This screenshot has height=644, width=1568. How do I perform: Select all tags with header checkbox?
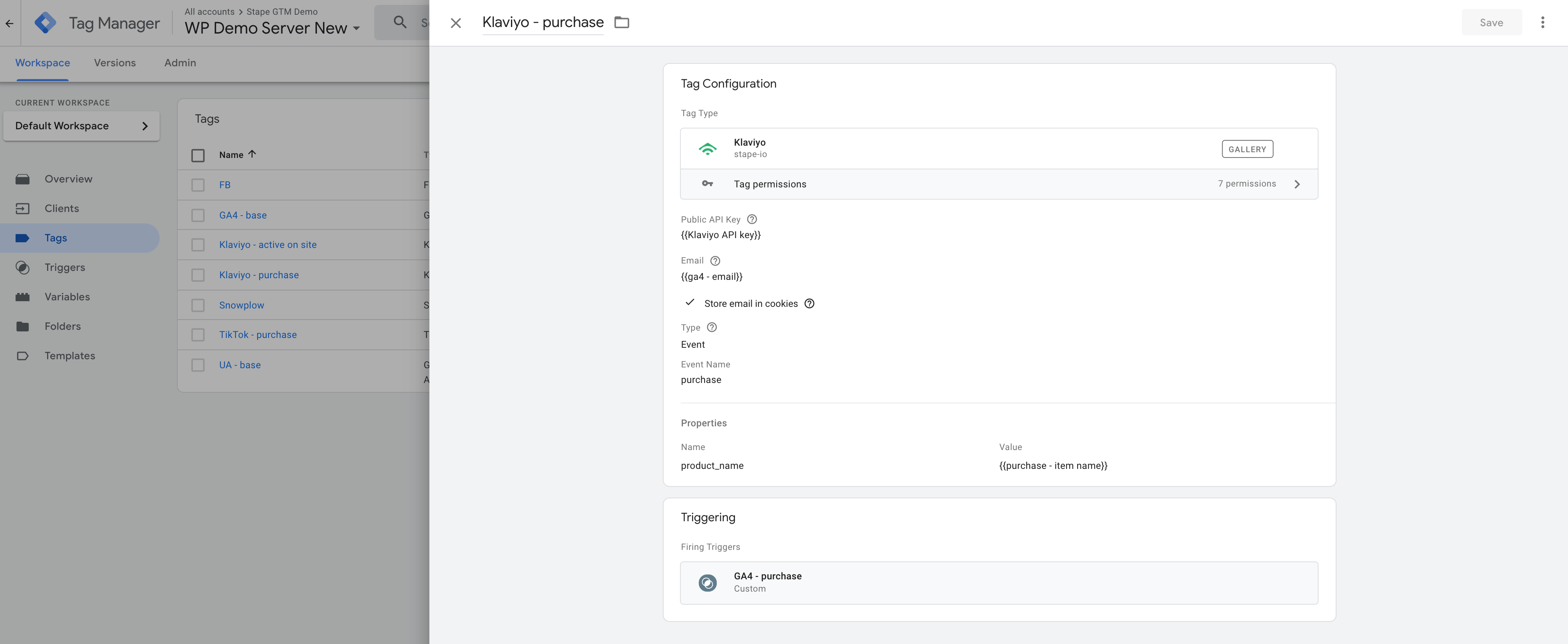[198, 155]
